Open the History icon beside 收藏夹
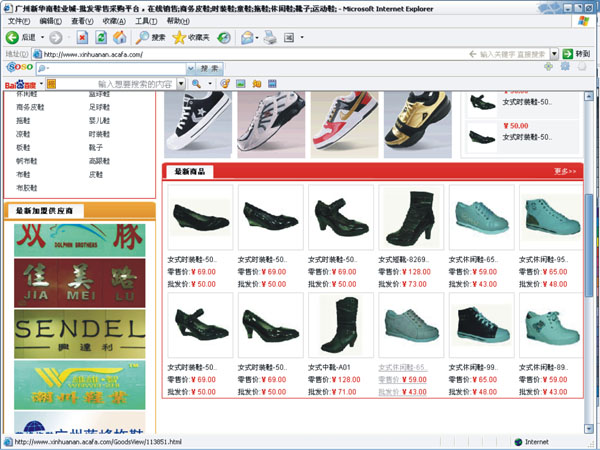The width and height of the screenshot is (600, 450). click(224, 37)
